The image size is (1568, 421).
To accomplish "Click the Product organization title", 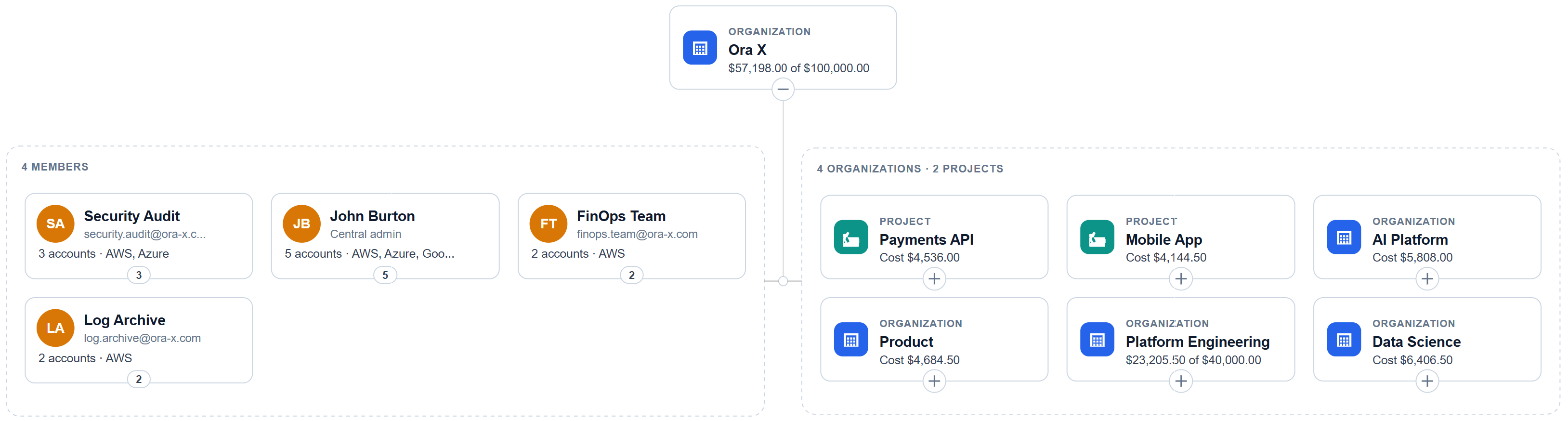I will pyautogui.click(x=906, y=342).
